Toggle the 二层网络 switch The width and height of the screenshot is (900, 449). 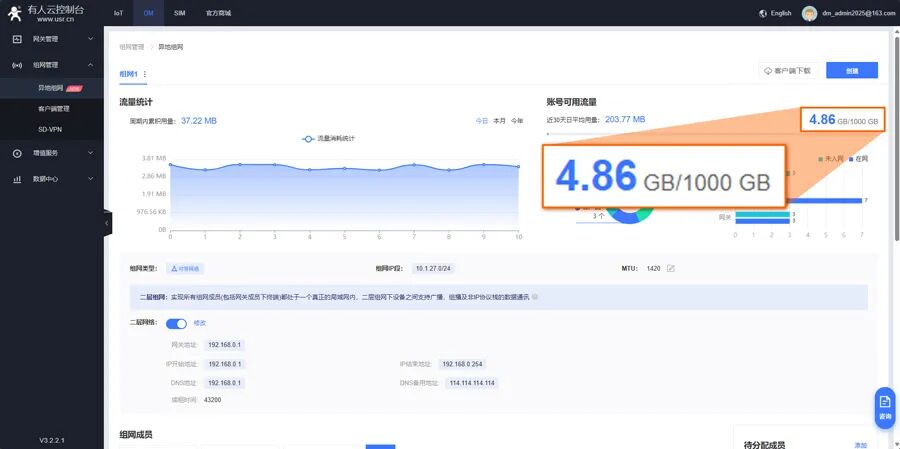pos(176,323)
